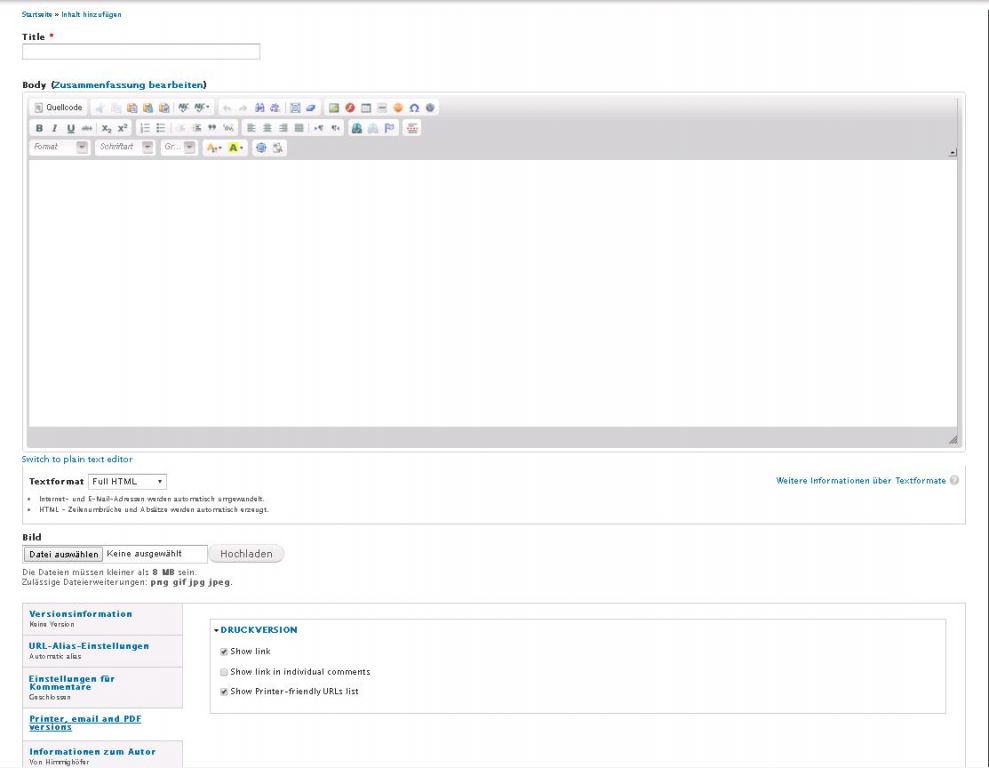Uncheck the Show link checkbox
This screenshot has width=989, height=768.
click(224, 651)
